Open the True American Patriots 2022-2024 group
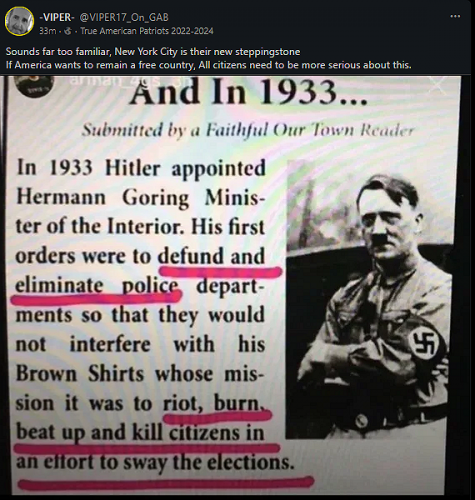 click(x=147, y=31)
